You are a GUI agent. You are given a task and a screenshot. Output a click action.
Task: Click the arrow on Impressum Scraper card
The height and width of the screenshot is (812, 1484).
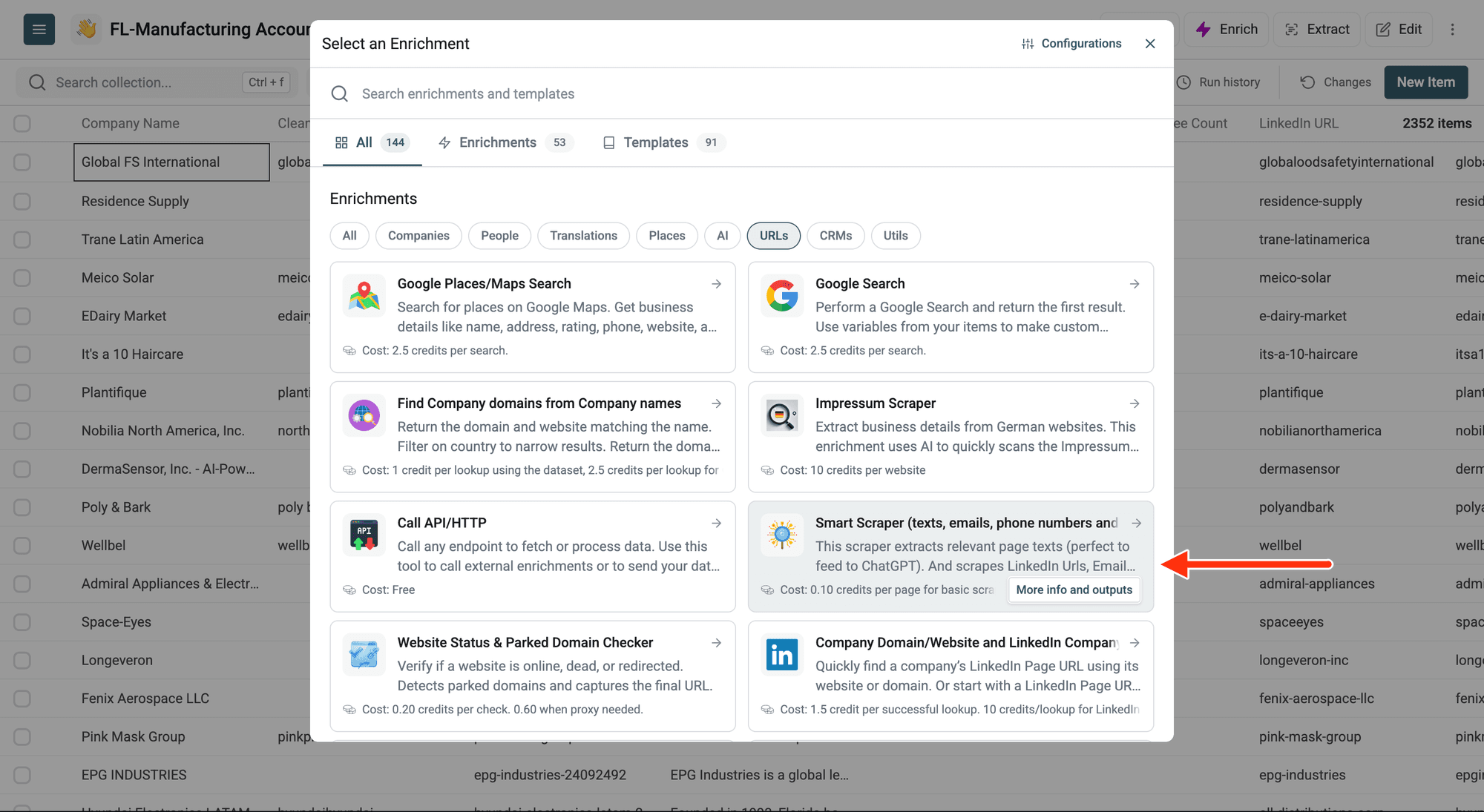tap(1135, 403)
